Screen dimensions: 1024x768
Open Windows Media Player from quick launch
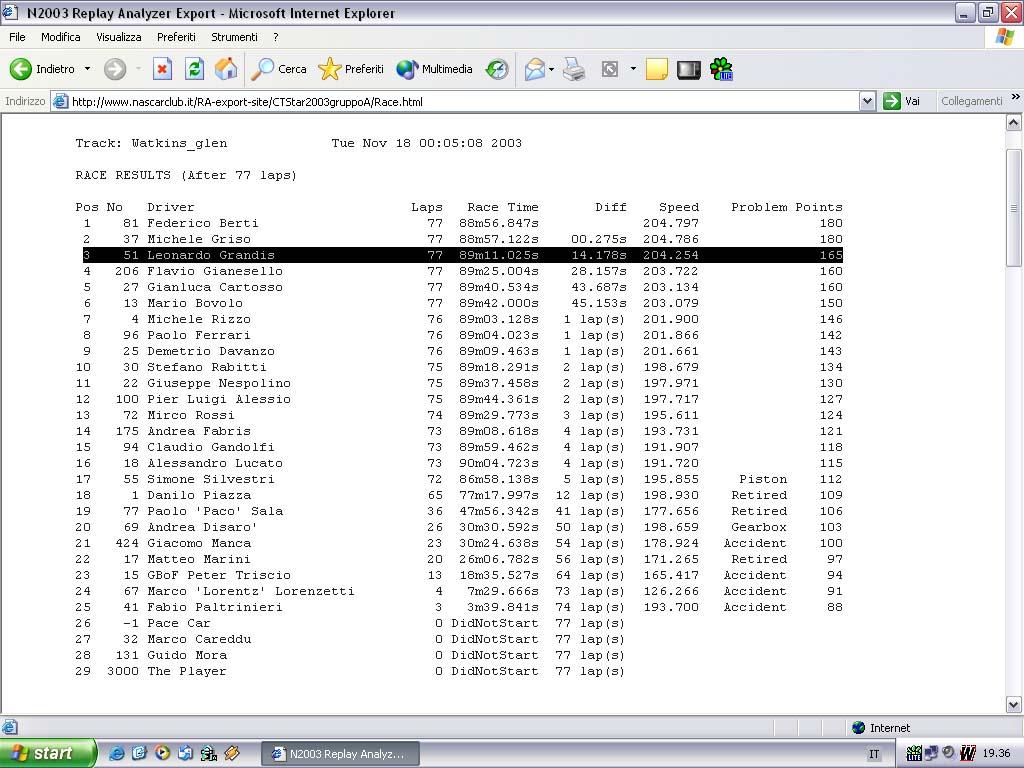pyautogui.click(x=162, y=753)
